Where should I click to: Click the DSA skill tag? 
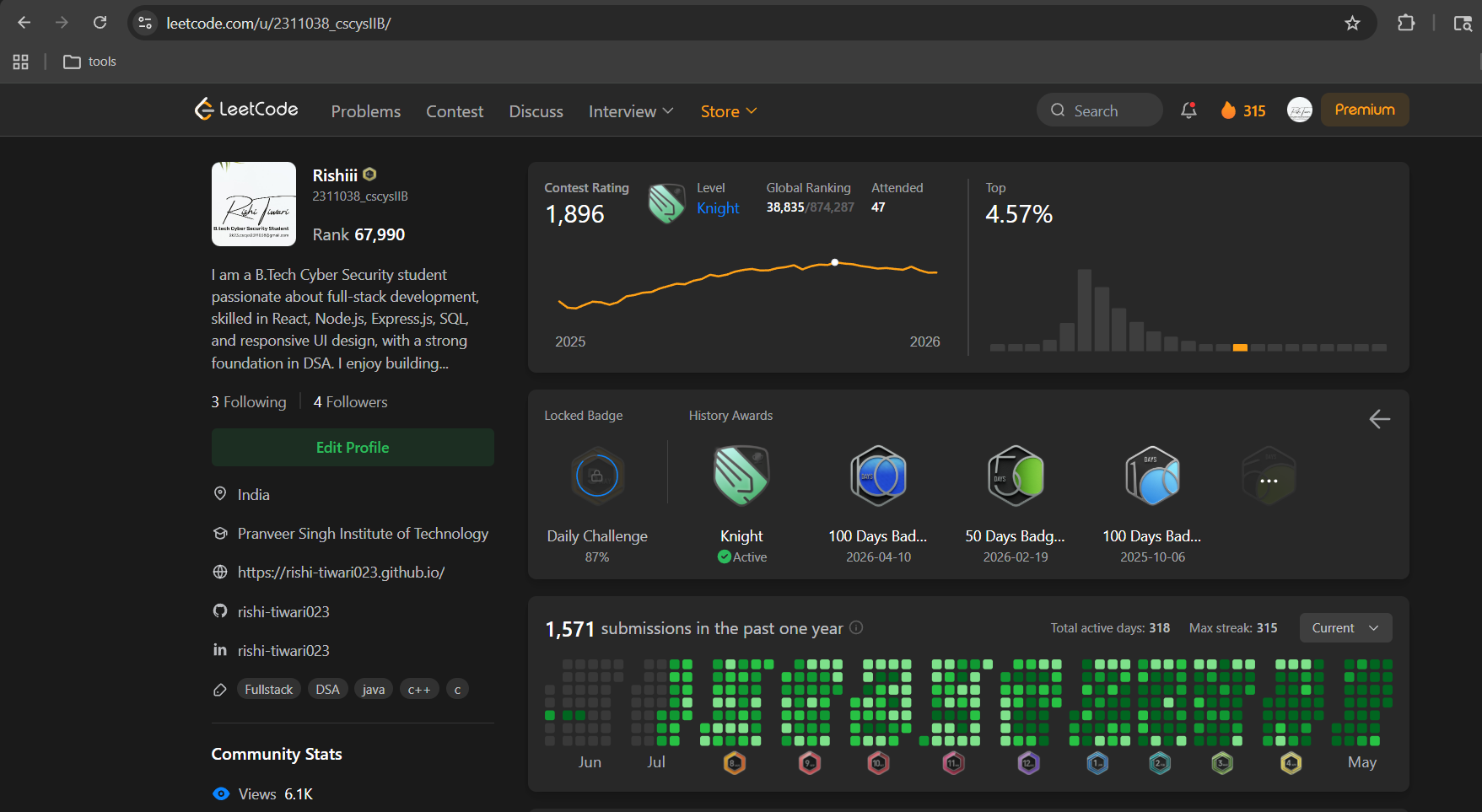[327, 690]
